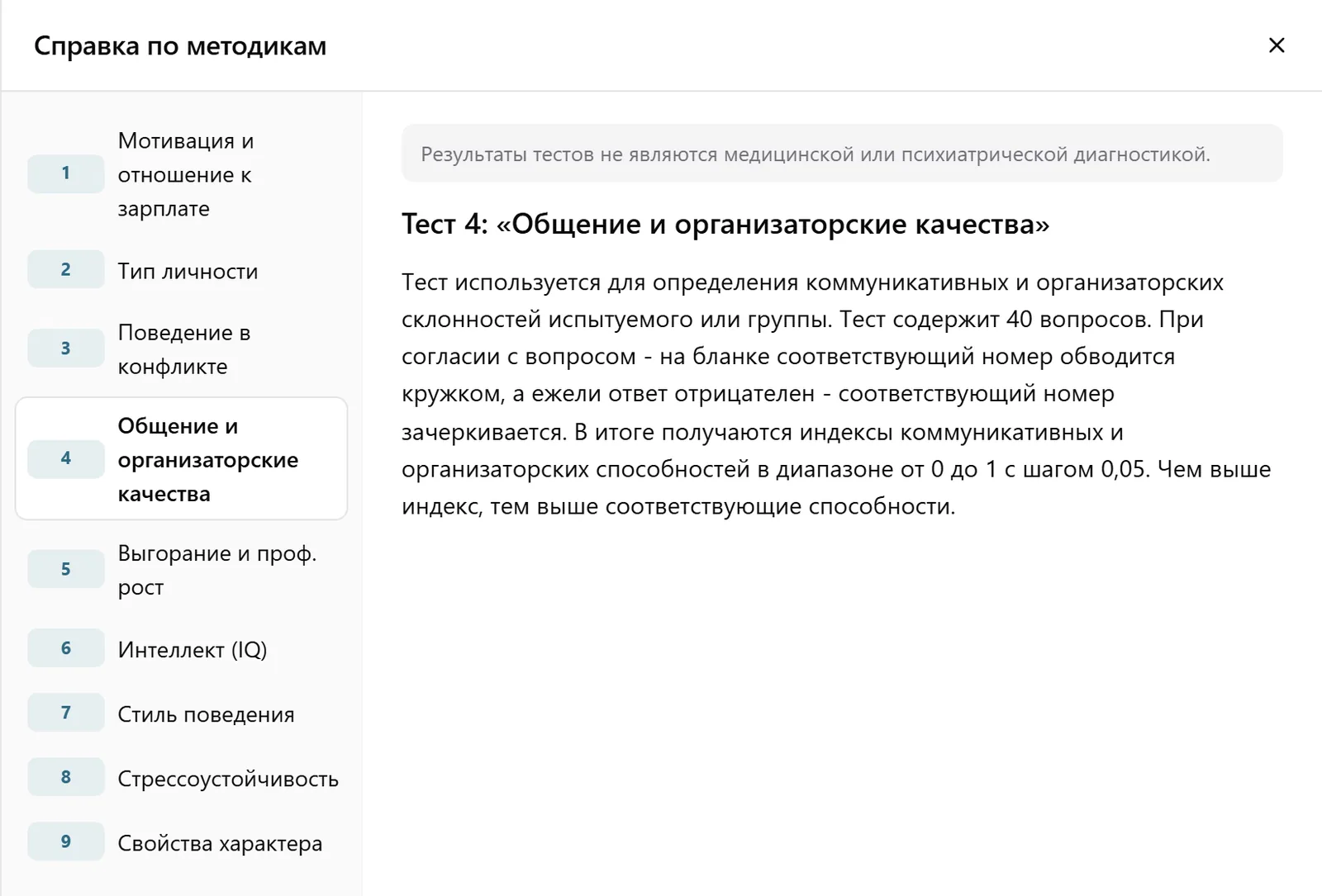The width and height of the screenshot is (1322, 896).
Task: Show the Стиль поведения section
Action: tap(182, 713)
